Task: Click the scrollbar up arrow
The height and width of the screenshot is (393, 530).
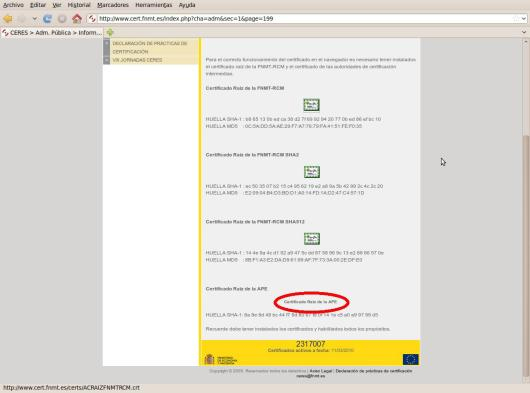Action: [x=525, y=42]
